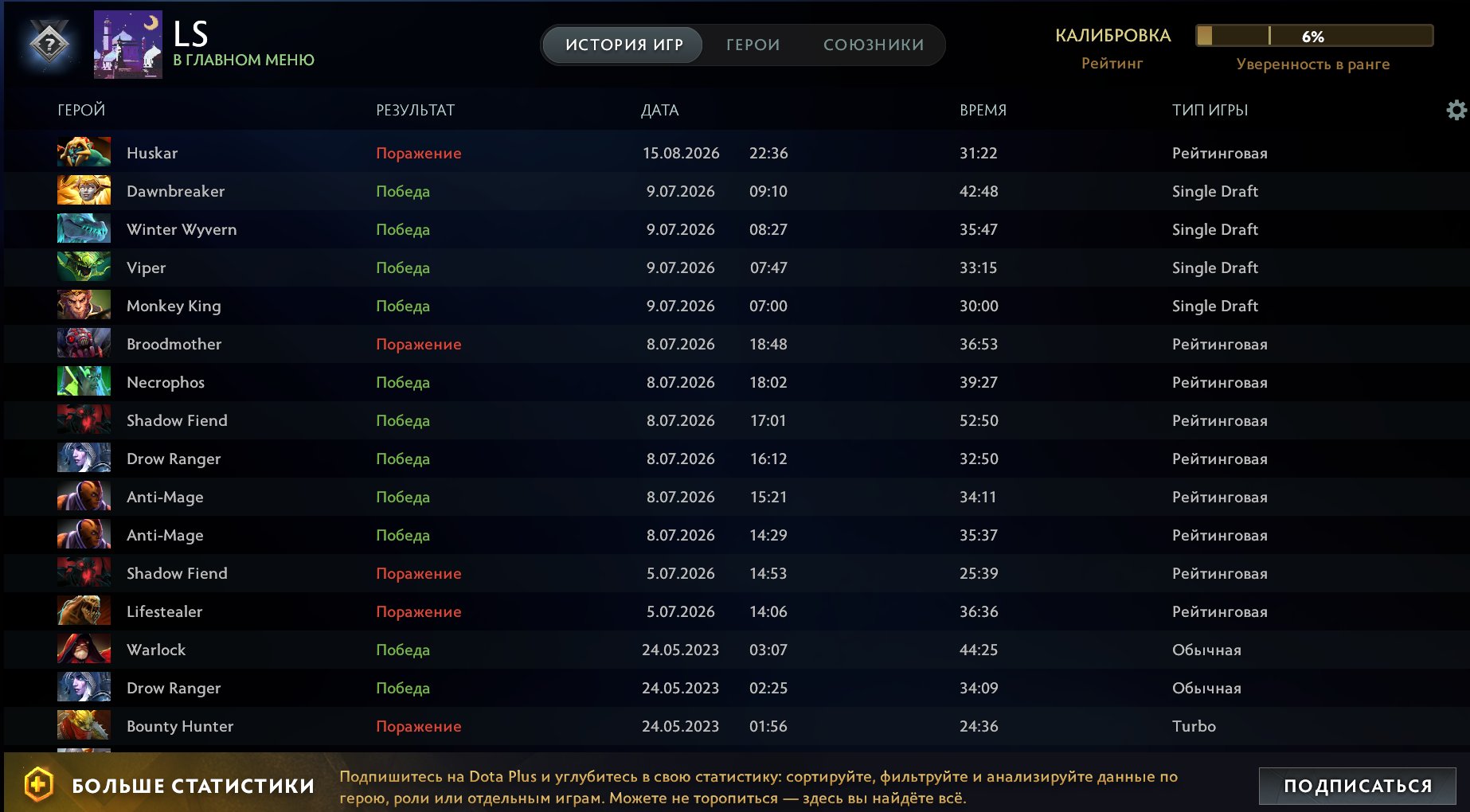
Task: Click the unknown rank medal icon
Action: (49, 44)
